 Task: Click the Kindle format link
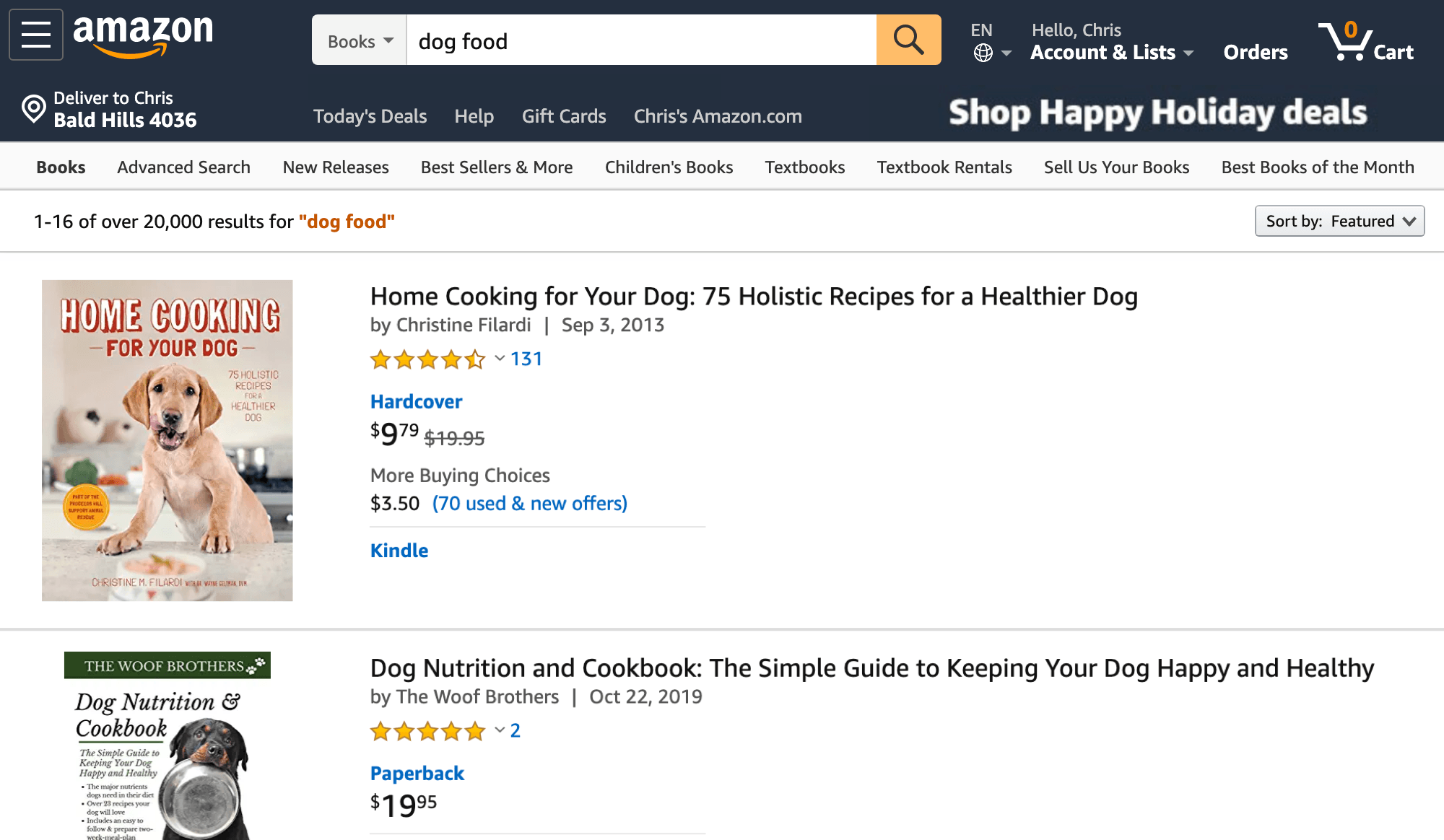tap(399, 551)
